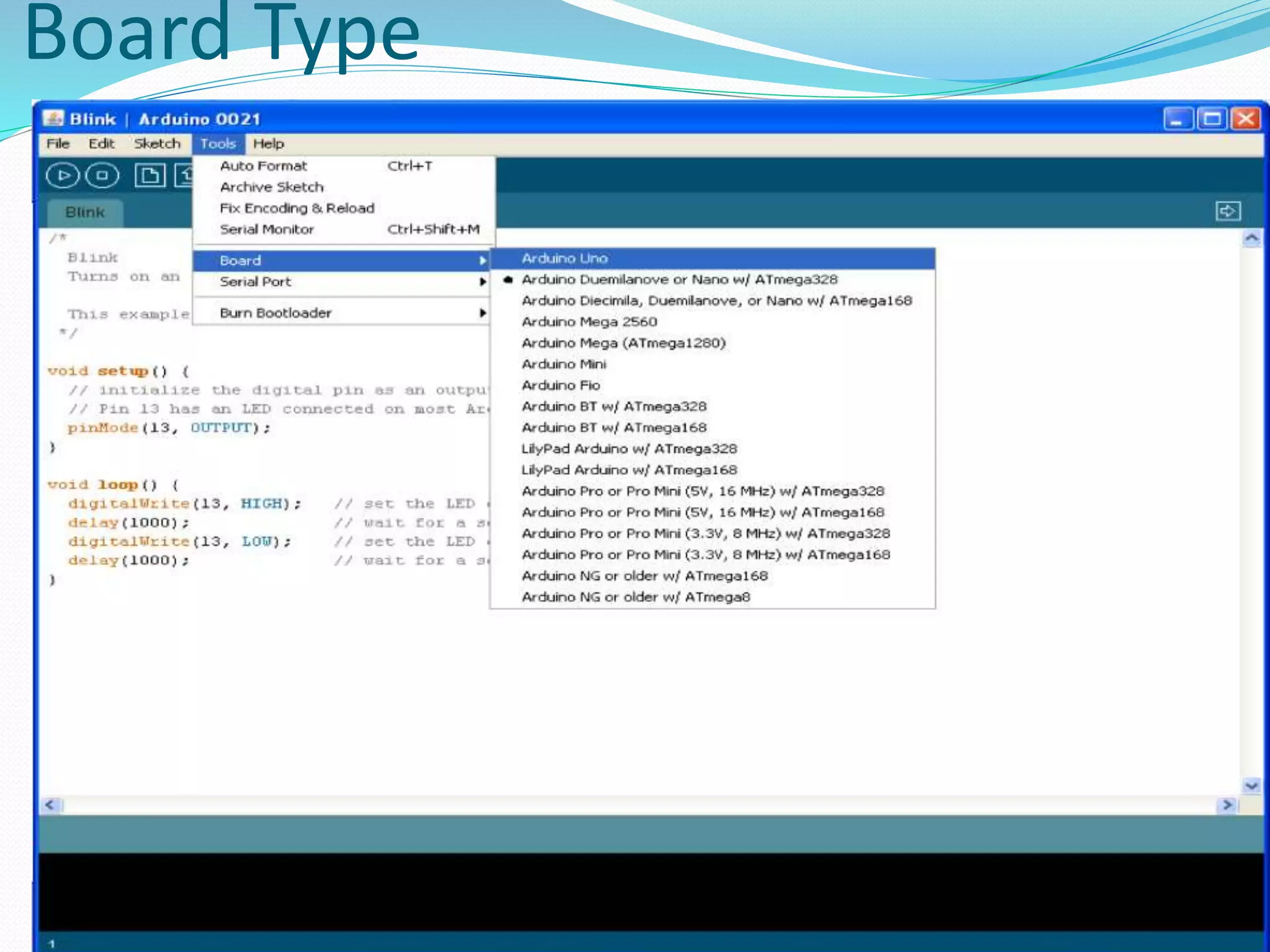Click the vertical scrollbar down arrow

click(1251, 786)
